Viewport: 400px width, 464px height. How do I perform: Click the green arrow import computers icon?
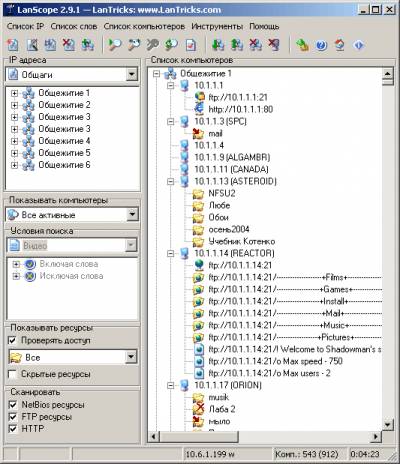pyautogui.click(x=218, y=45)
